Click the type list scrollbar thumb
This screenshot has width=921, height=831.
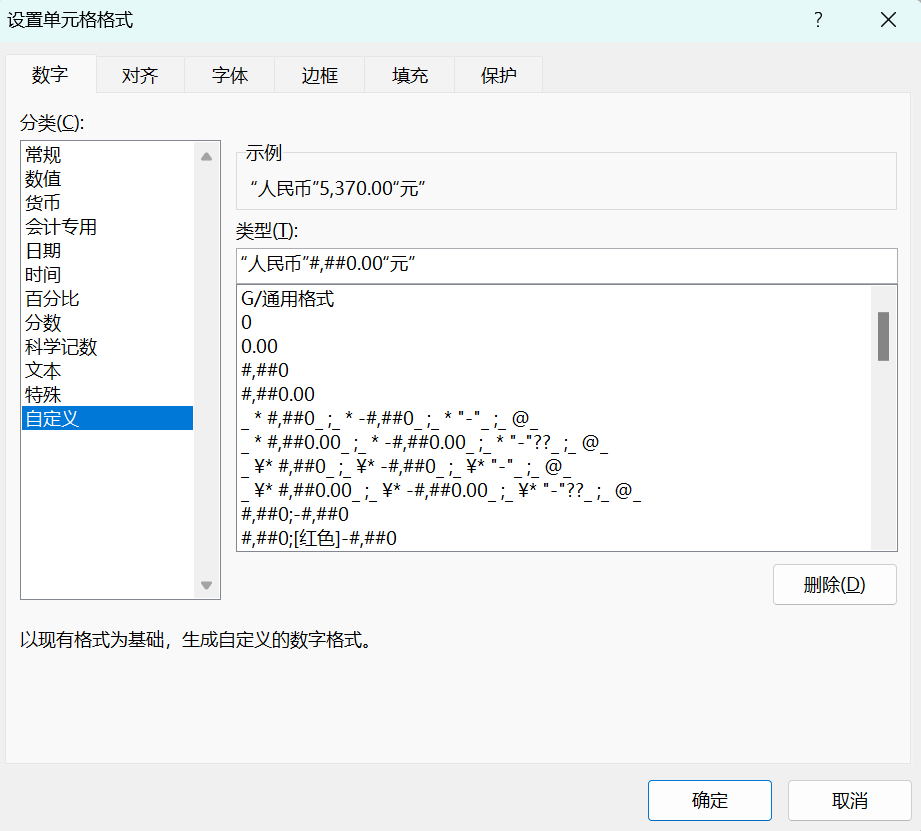(x=883, y=337)
